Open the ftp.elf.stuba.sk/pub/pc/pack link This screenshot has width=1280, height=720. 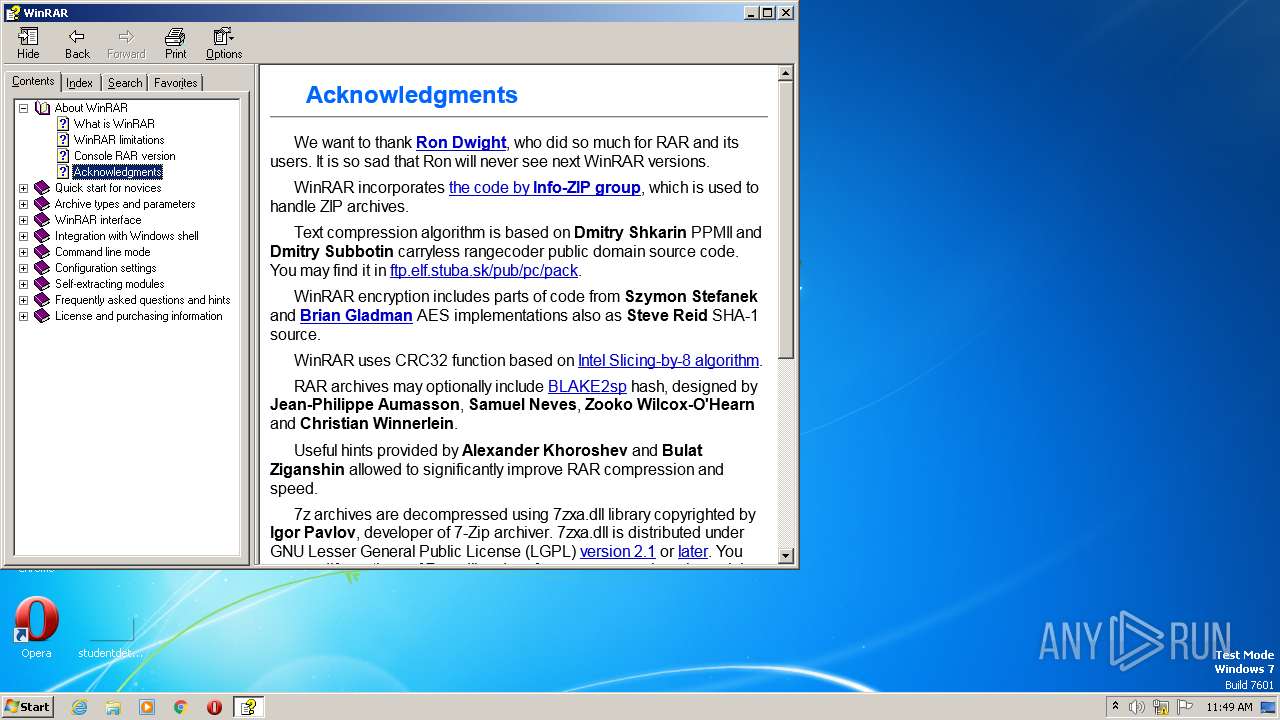(484, 271)
